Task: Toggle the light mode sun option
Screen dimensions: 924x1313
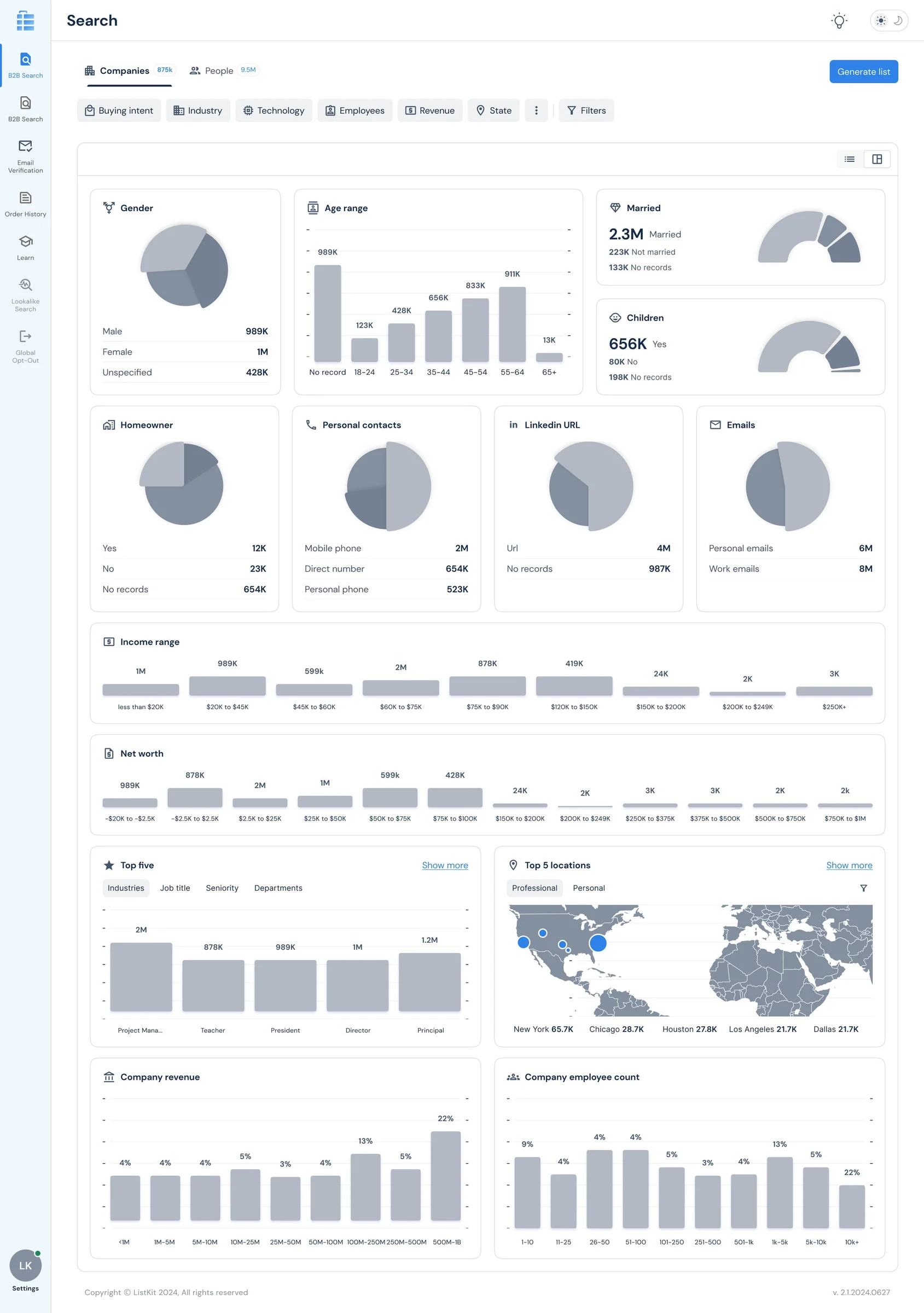Action: pos(881,21)
